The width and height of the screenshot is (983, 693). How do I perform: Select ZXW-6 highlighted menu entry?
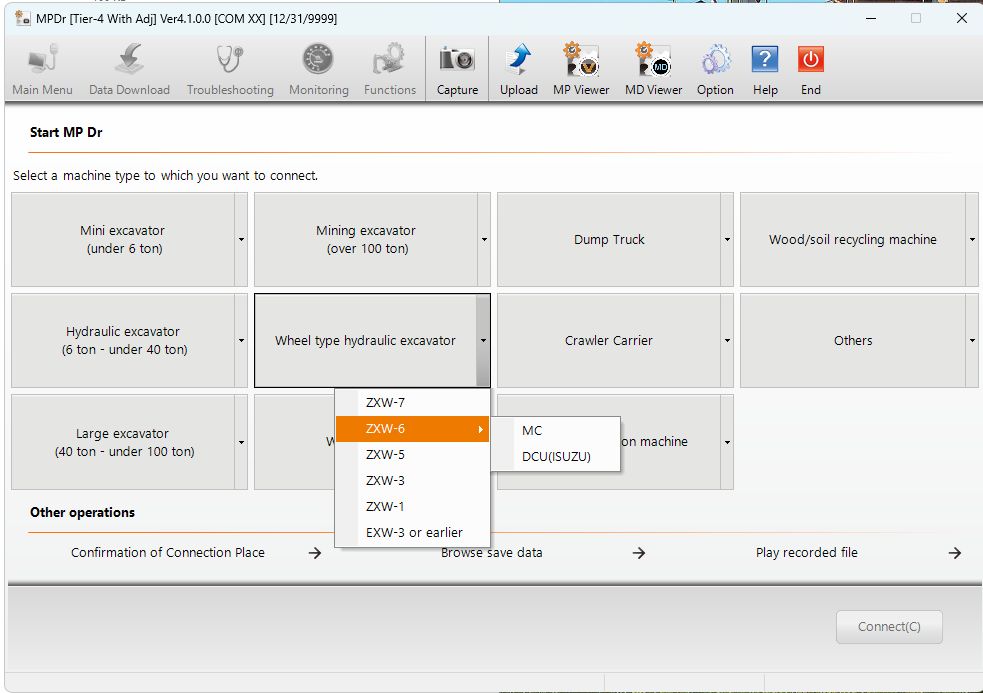(413, 429)
